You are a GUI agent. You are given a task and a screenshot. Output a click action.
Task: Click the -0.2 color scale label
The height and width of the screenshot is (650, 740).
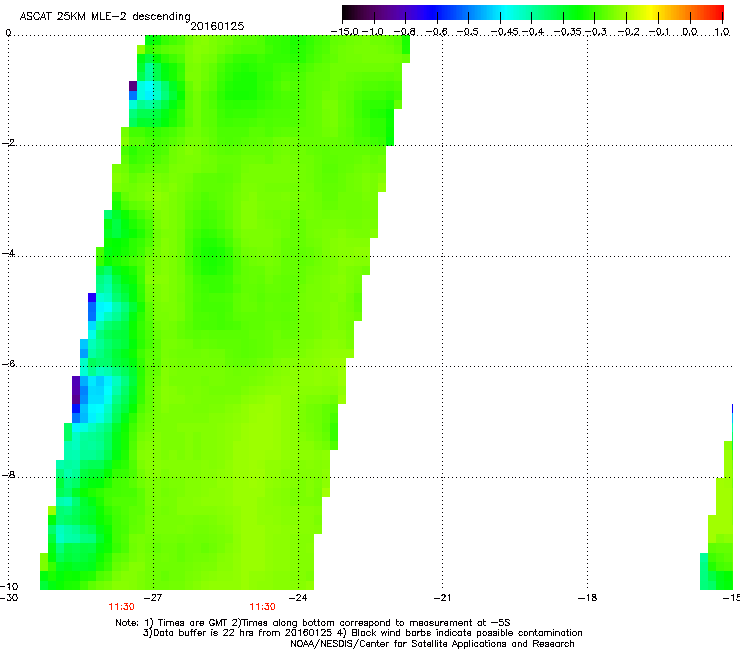click(x=628, y=32)
